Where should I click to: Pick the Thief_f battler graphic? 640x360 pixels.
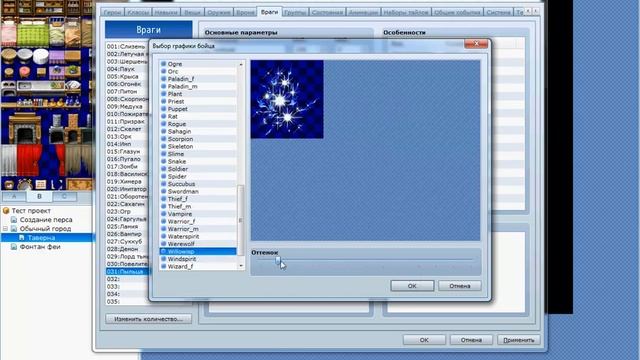pyautogui.click(x=198, y=199)
